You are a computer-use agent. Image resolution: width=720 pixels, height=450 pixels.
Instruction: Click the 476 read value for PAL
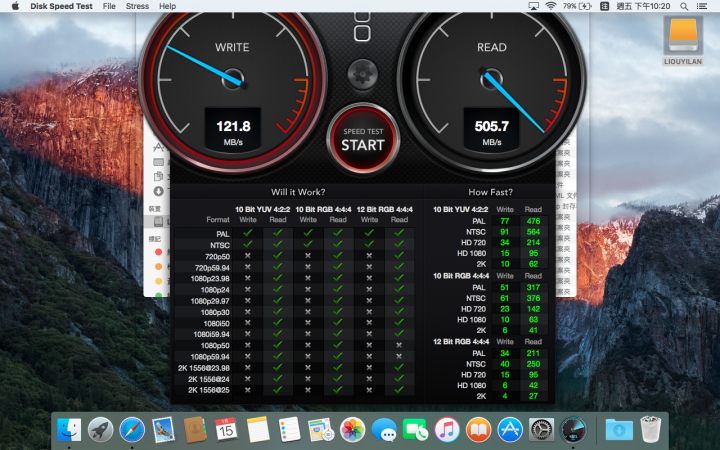pos(533,221)
